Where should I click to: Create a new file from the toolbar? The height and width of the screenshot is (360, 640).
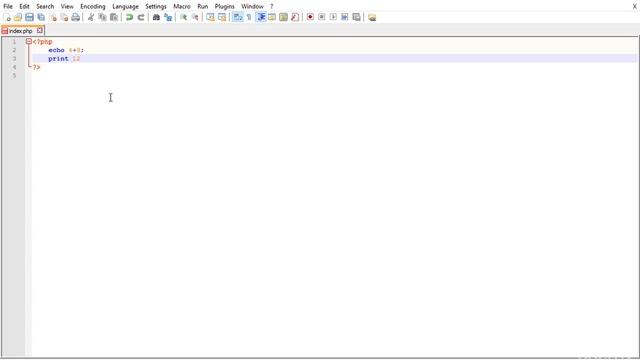(7, 17)
